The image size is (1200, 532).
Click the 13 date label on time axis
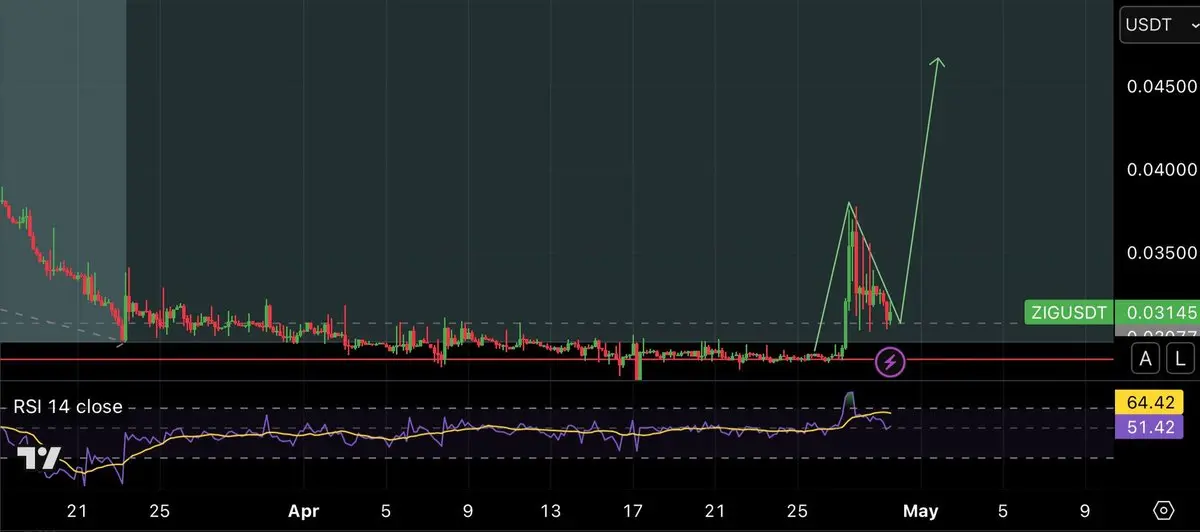coord(550,511)
